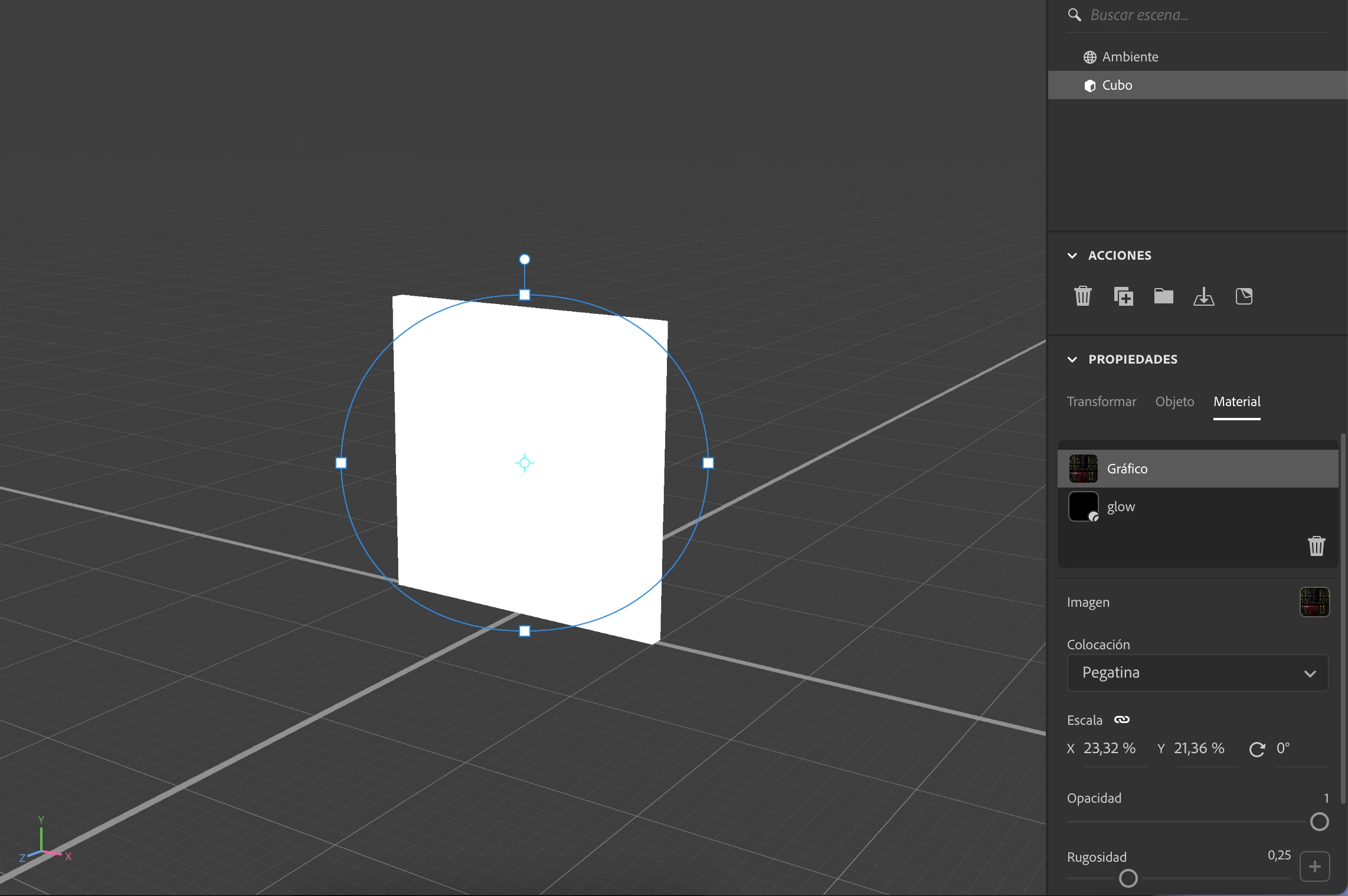Click the Imagen thumbnail swatch

click(x=1314, y=602)
